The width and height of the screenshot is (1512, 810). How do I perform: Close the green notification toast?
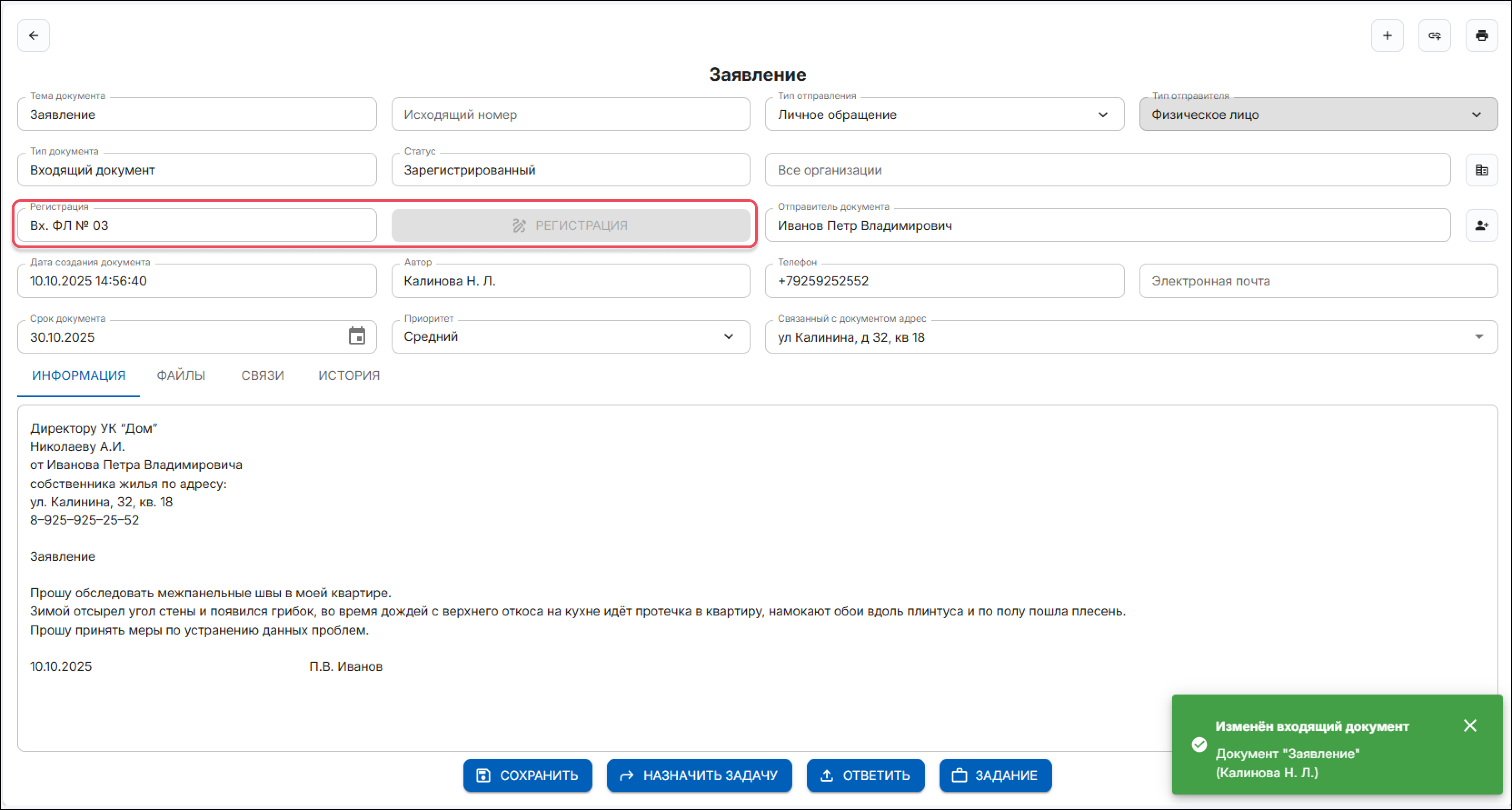tap(1470, 725)
